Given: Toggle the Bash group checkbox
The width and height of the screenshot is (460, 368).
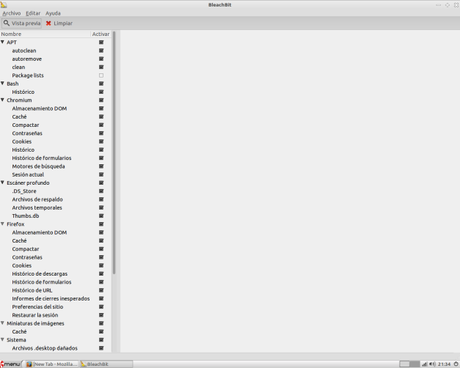Looking at the screenshot, I should coord(101,84).
